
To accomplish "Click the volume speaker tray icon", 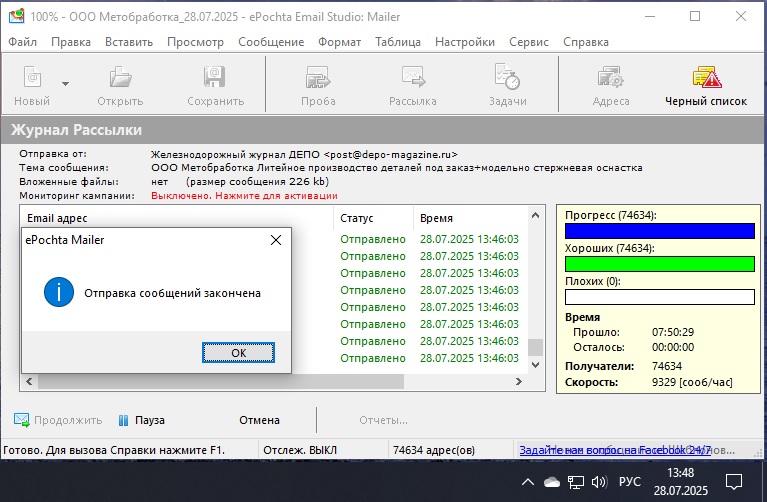I will [x=599, y=482].
